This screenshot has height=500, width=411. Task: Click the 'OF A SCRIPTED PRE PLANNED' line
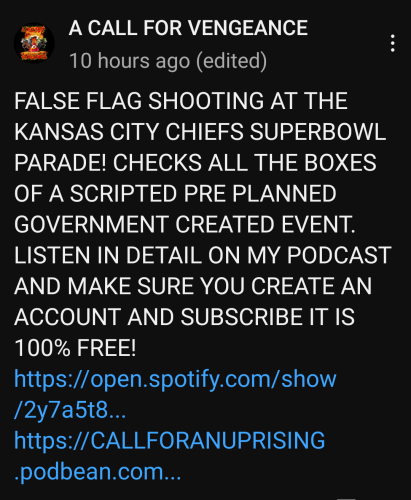(x=175, y=194)
